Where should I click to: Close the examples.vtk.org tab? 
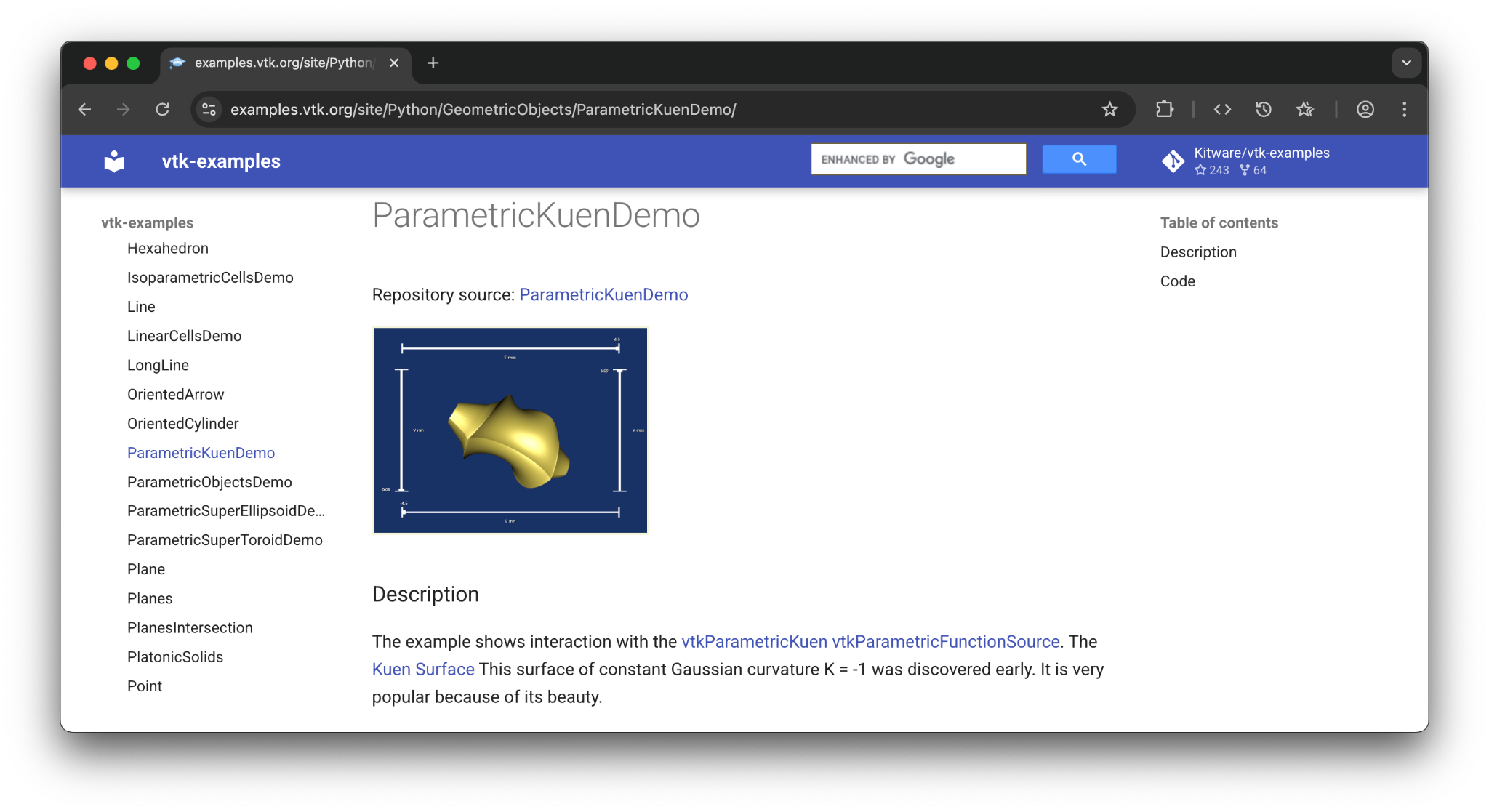point(394,63)
